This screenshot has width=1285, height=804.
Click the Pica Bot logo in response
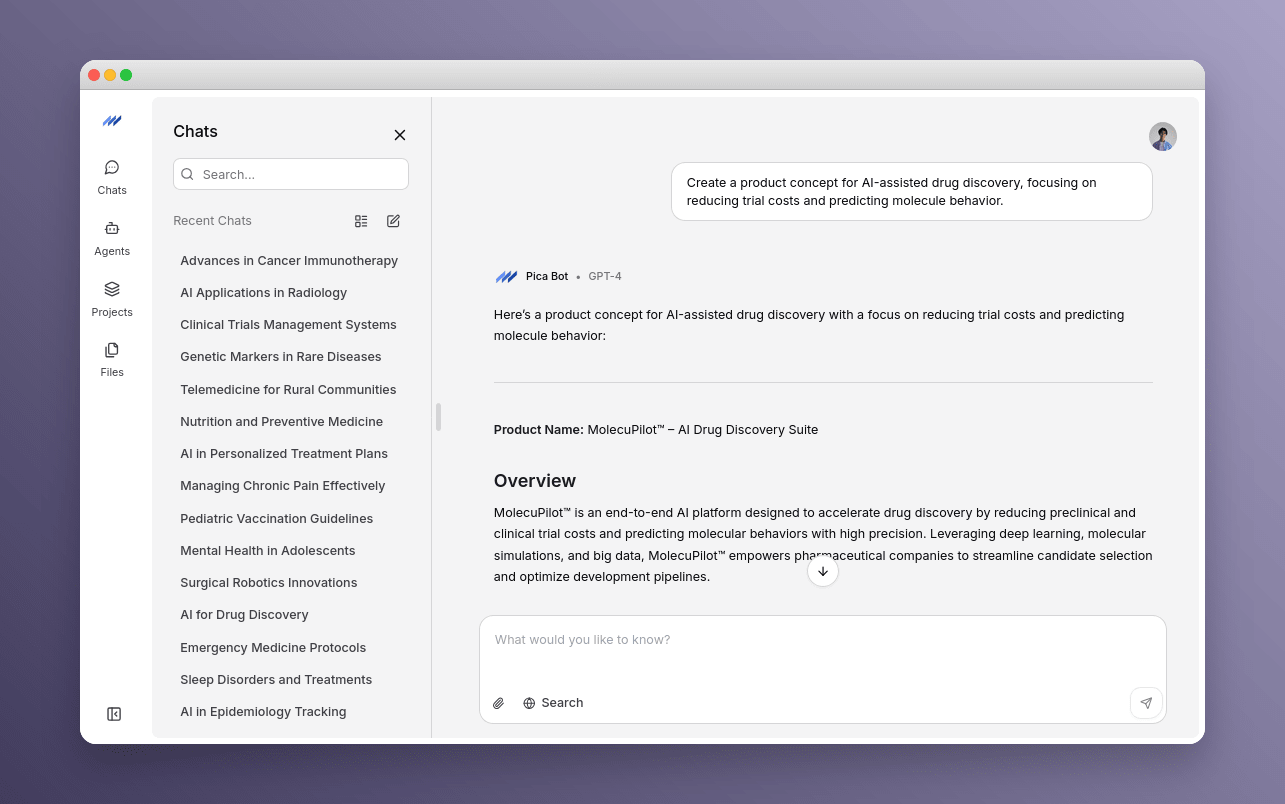[506, 277]
